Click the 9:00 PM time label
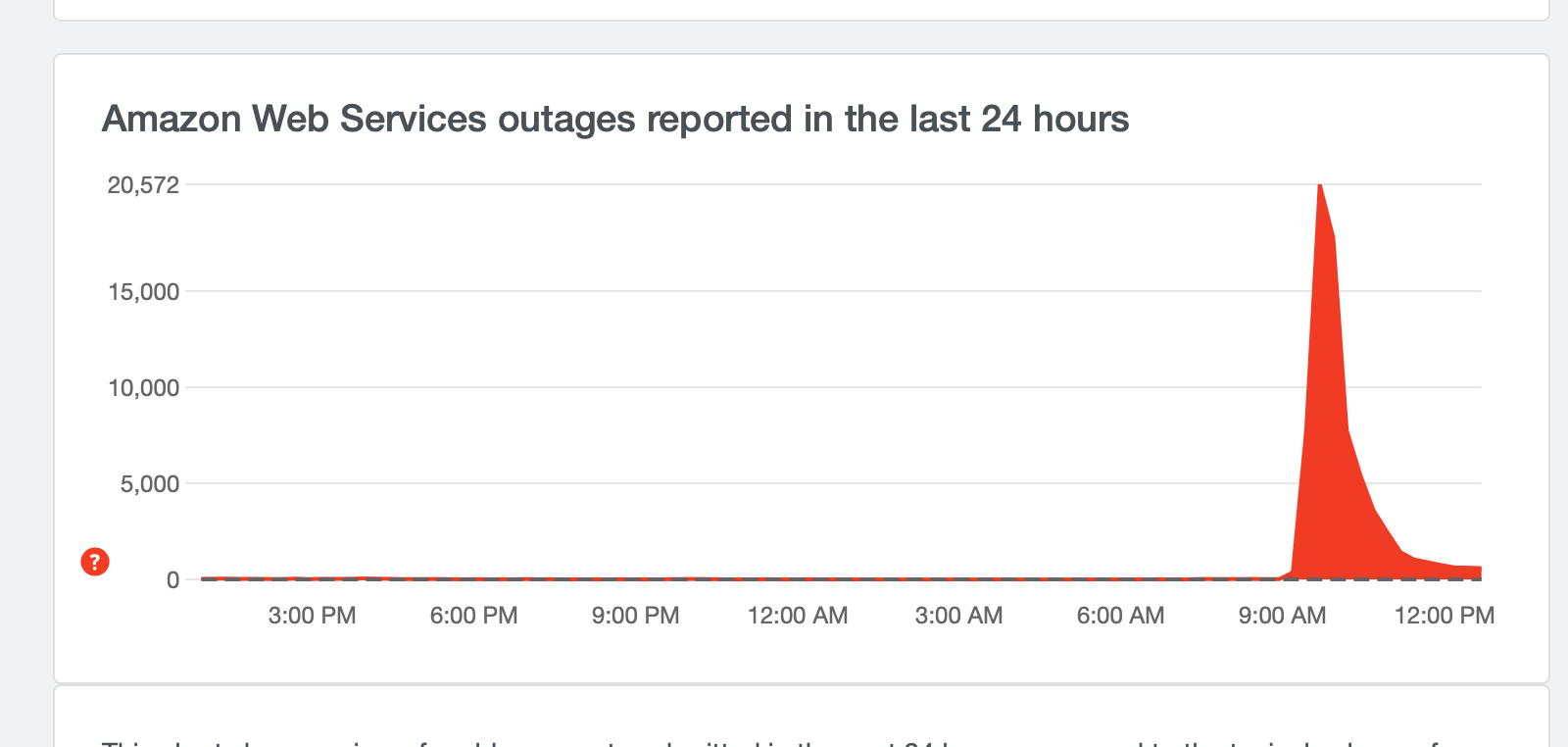Viewport: 1568px width, 747px height. (635, 616)
